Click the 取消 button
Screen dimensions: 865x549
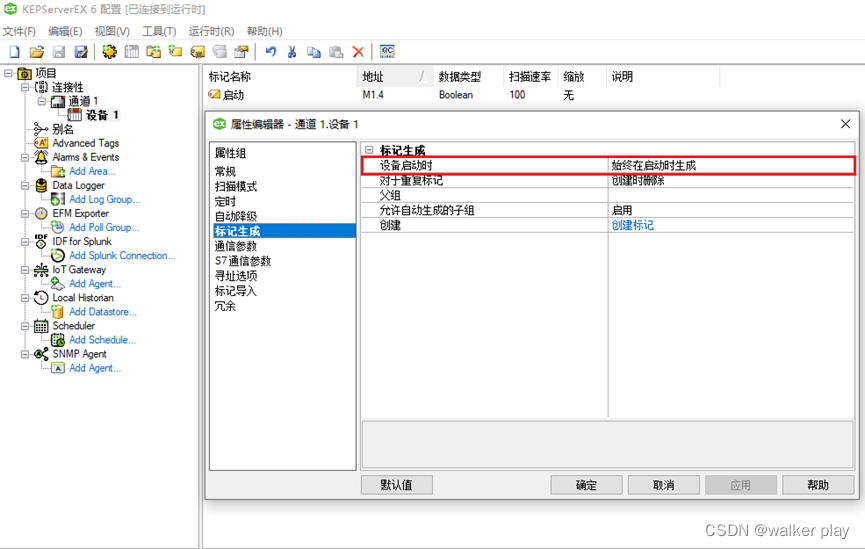tap(664, 485)
